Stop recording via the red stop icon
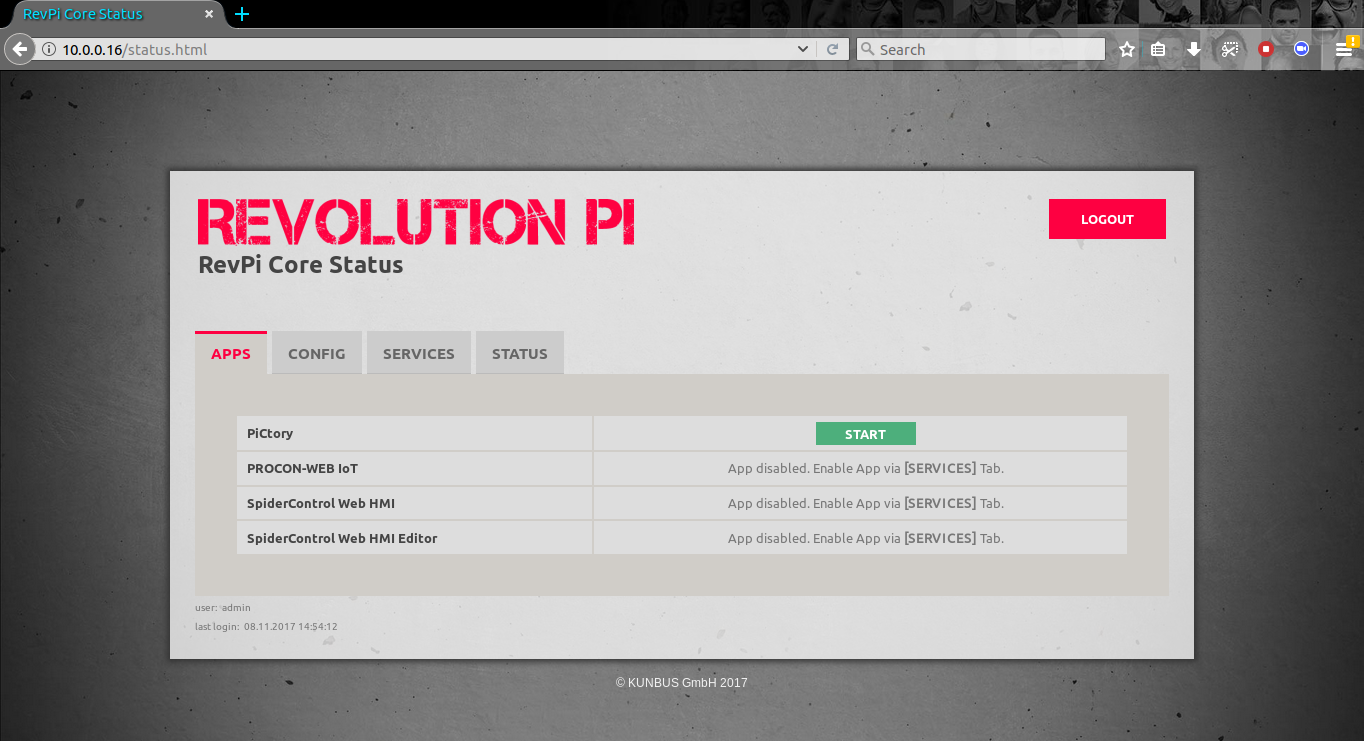The width and height of the screenshot is (1364, 741). click(x=1265, y=48)
